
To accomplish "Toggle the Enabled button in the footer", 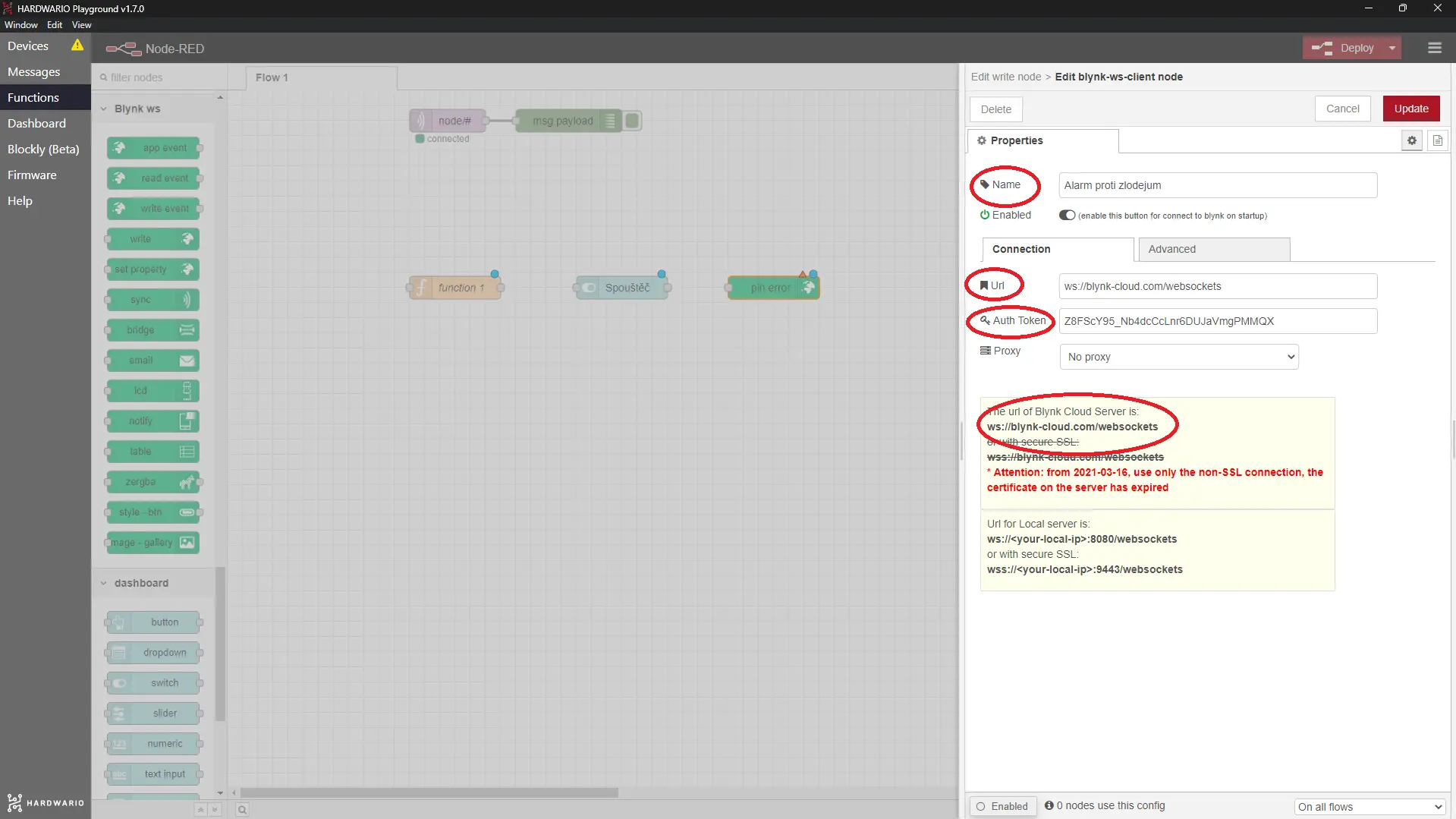I will point(1002,806).
